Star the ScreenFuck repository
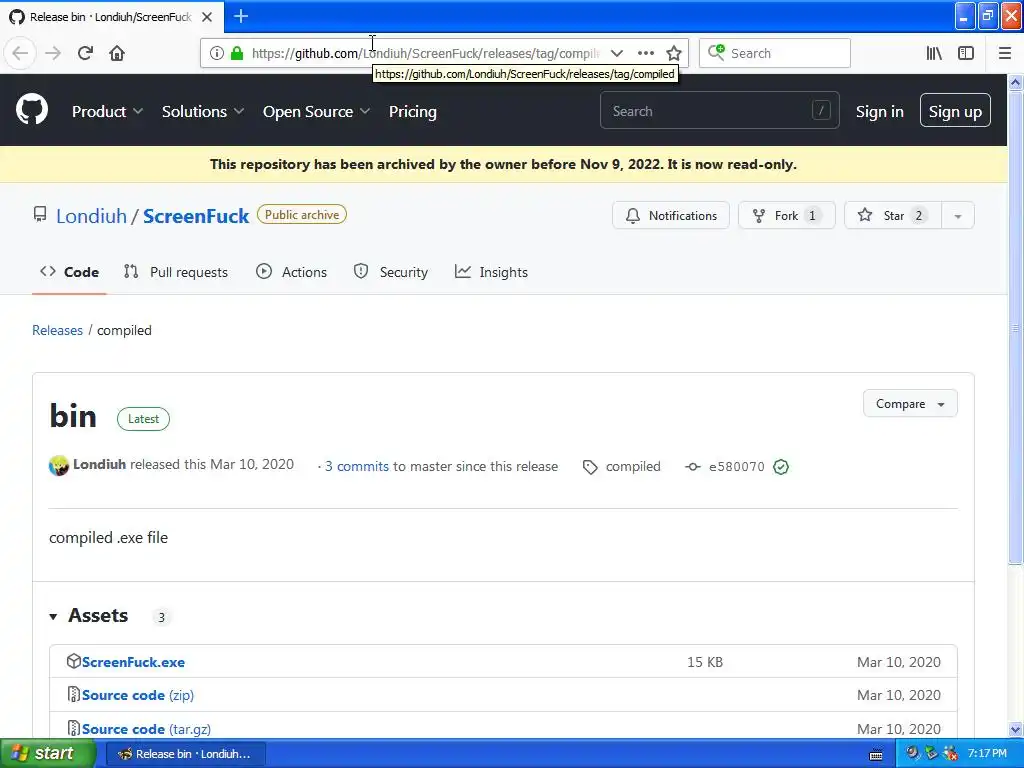The height and width of the screenshot is (768, 1024). click(x=893, y=216)
